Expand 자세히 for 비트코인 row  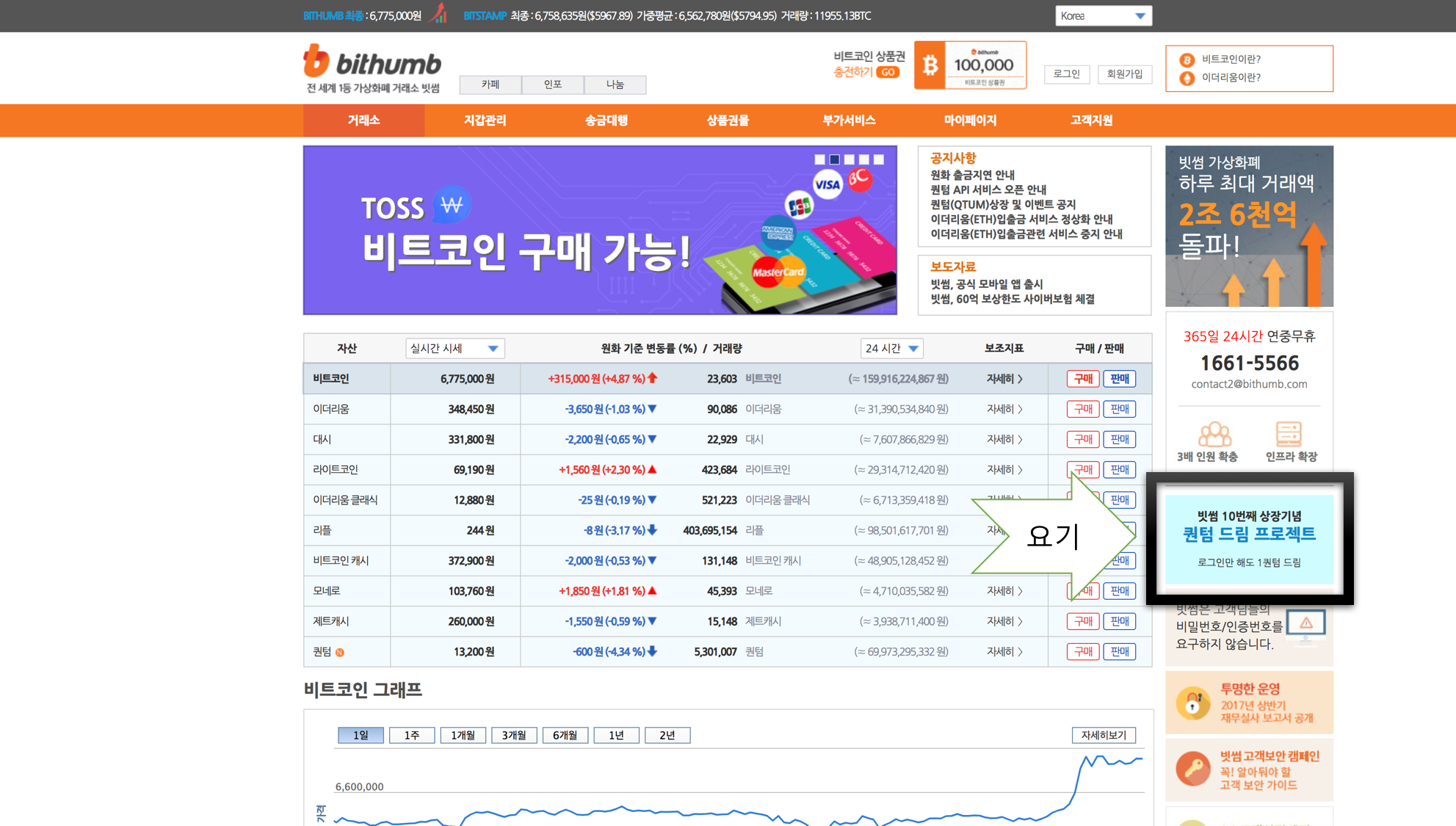pyautogui.click(x=1004, y=379)
